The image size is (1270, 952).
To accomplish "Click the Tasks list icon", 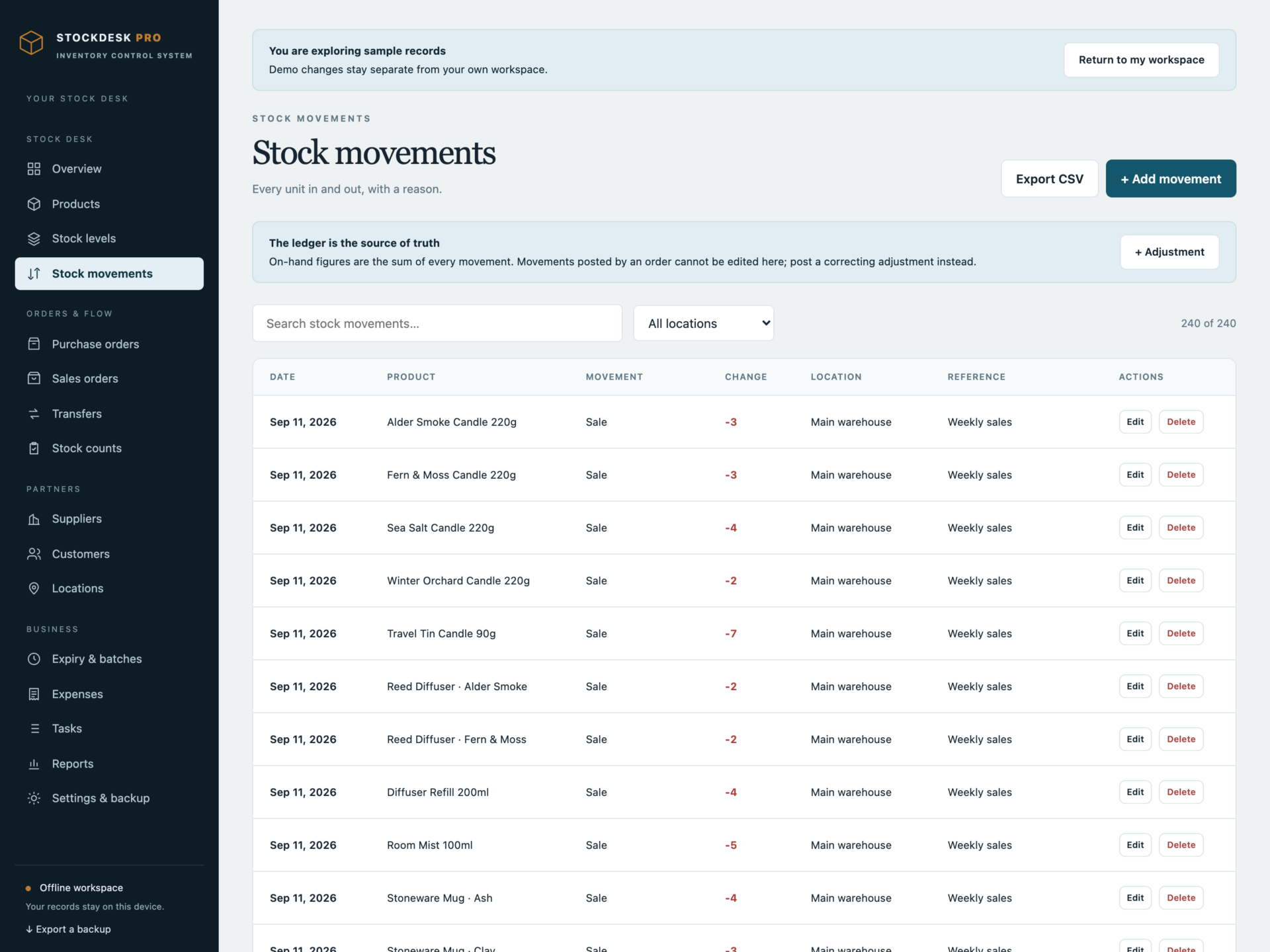I will click(x=34, y=729).
